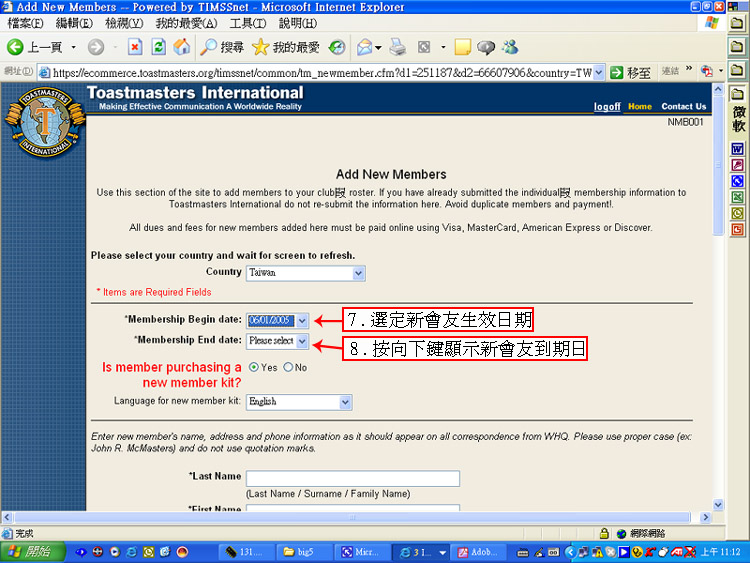Click the Windows Start (開始) button

pos(29,551)
